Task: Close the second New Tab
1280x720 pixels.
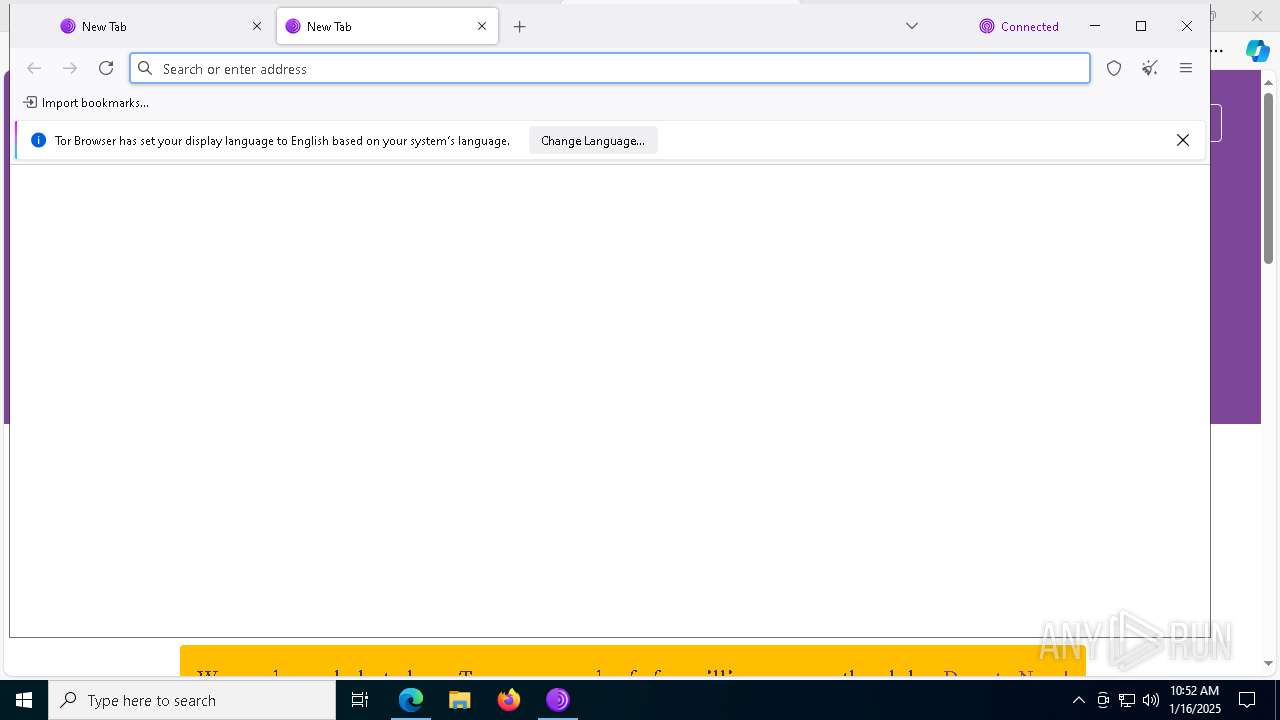Action: click(x=482, y=26)
